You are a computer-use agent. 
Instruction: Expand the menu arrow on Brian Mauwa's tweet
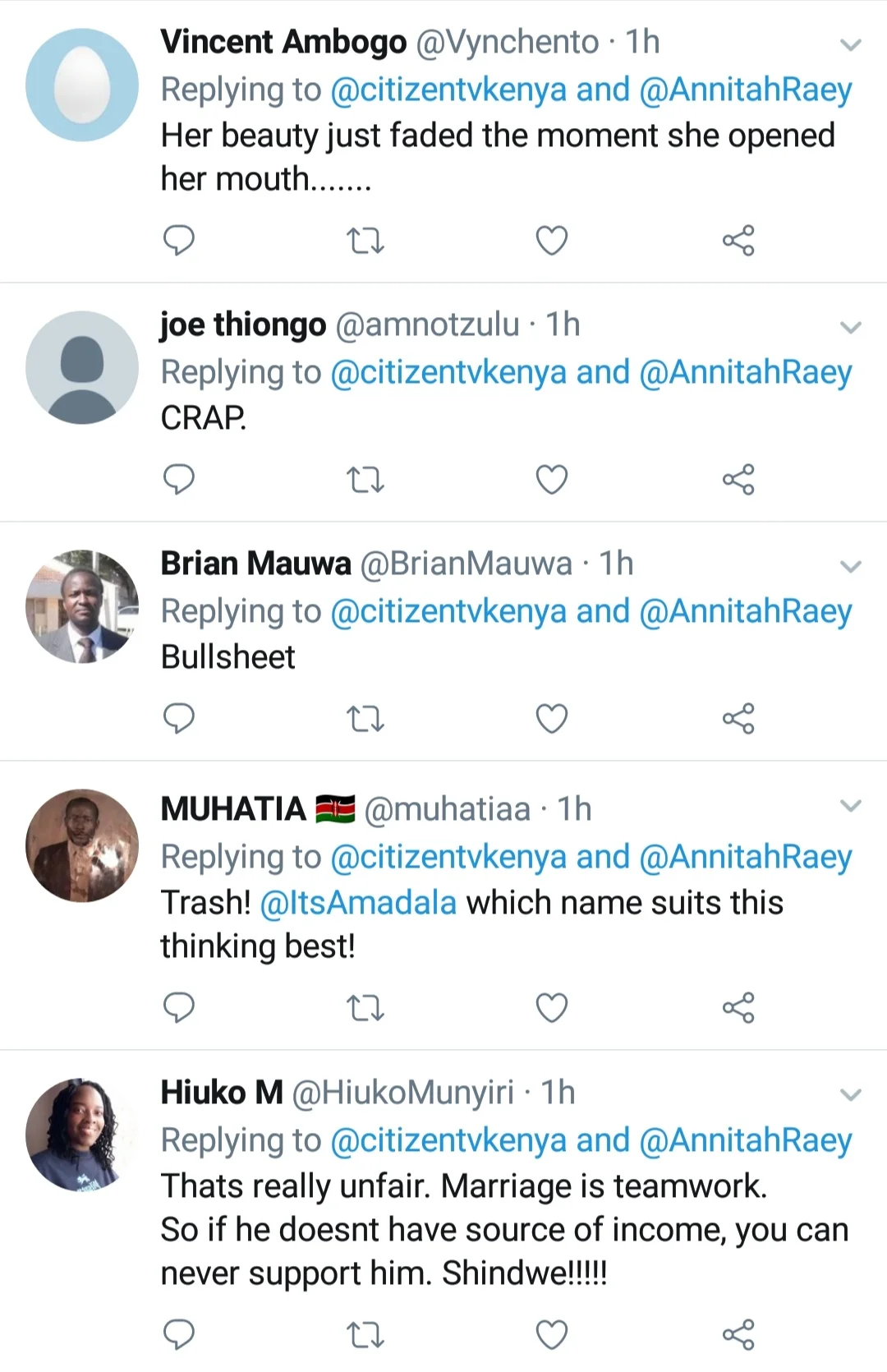click(x=851, y=567)
